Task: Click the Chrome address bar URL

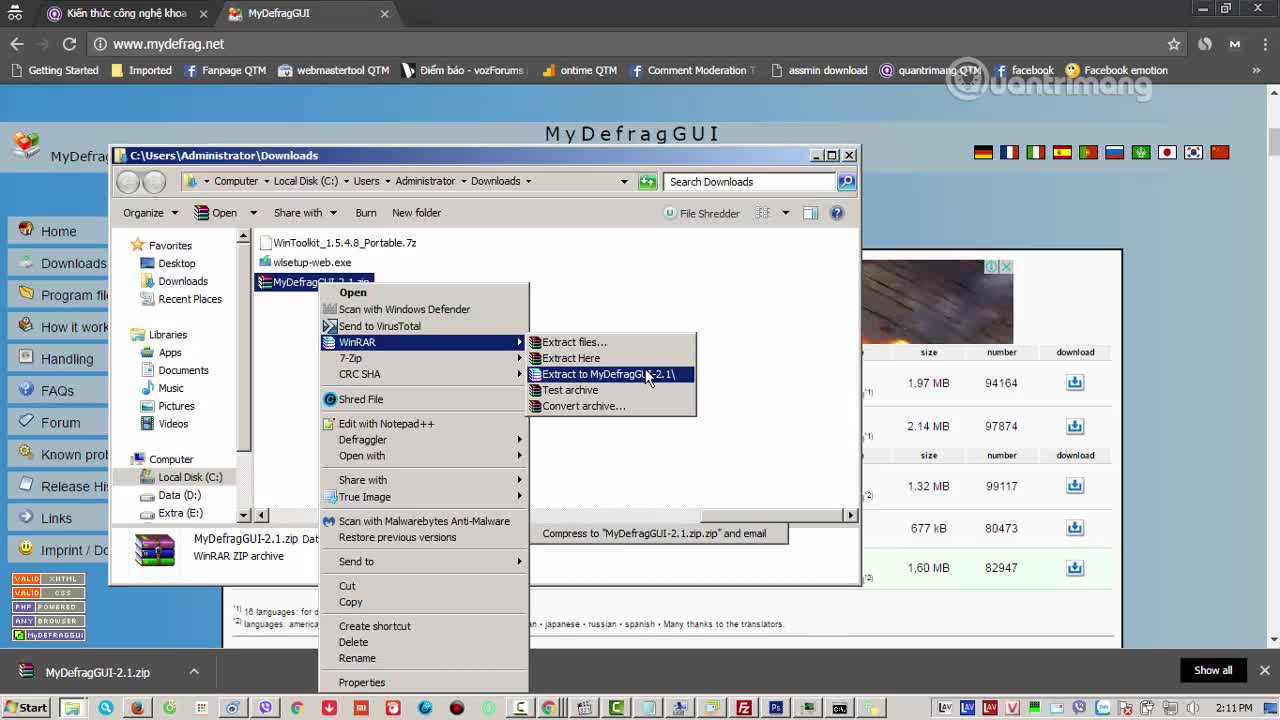Action: coord(168,44)
